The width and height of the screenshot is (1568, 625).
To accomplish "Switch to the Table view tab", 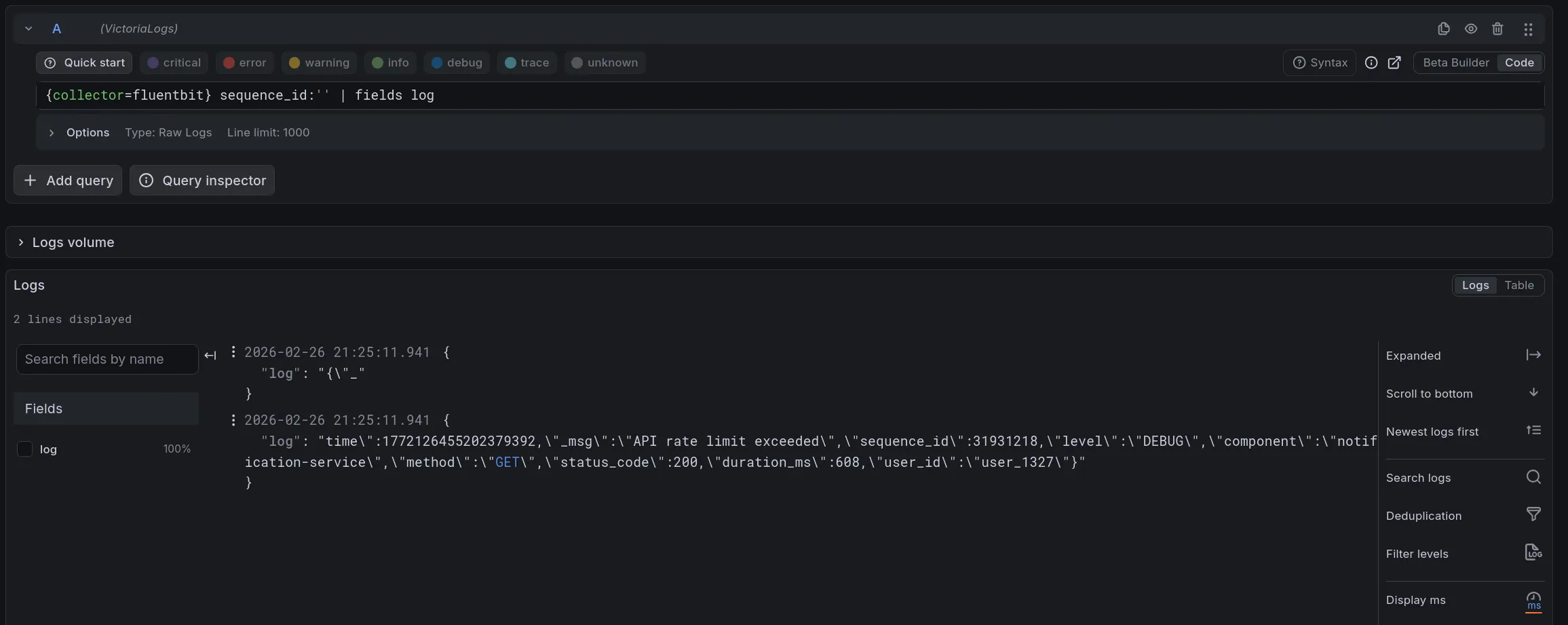I will pos(1518,285).
